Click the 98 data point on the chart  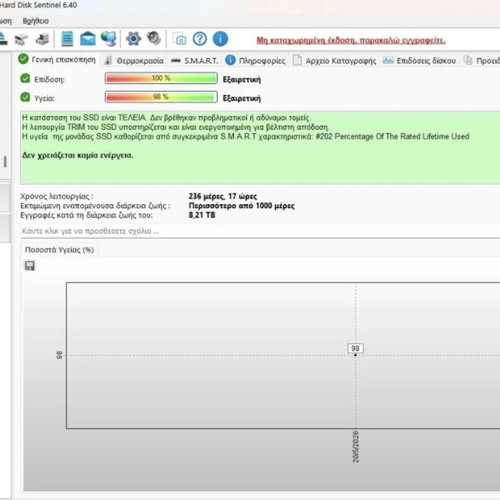[355, 355]
